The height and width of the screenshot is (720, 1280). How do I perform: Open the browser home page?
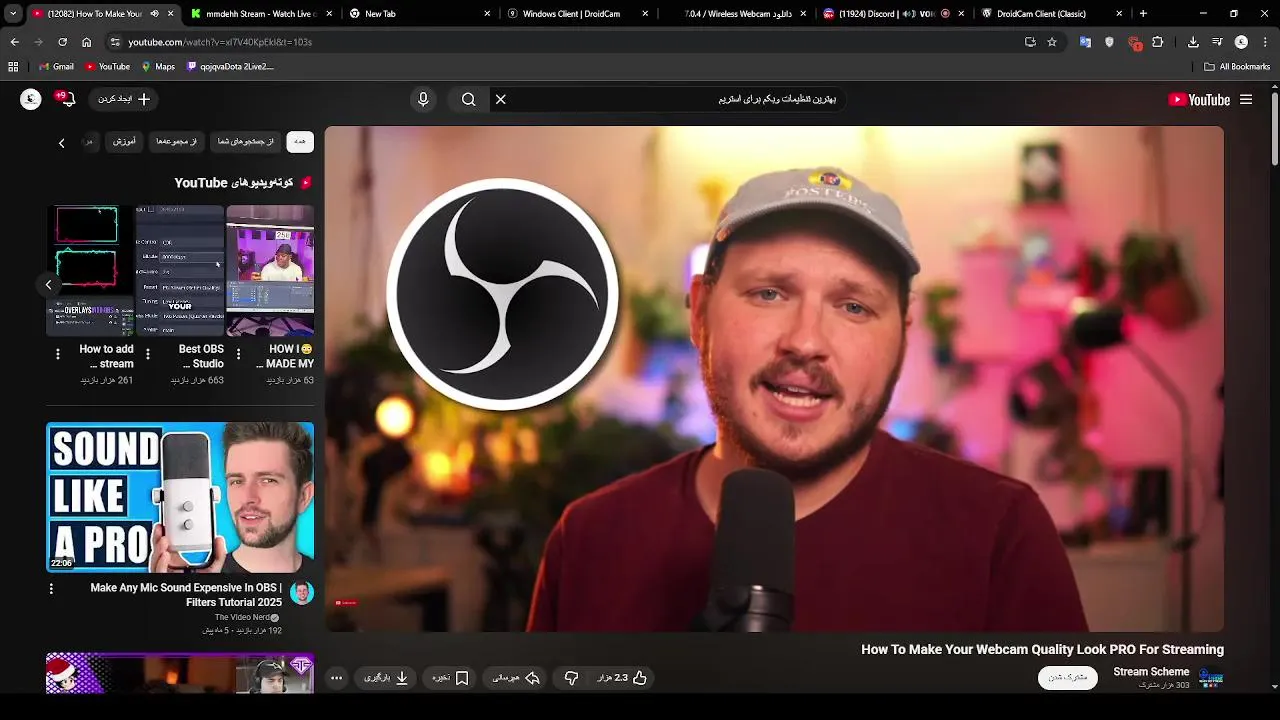[86, 42]
